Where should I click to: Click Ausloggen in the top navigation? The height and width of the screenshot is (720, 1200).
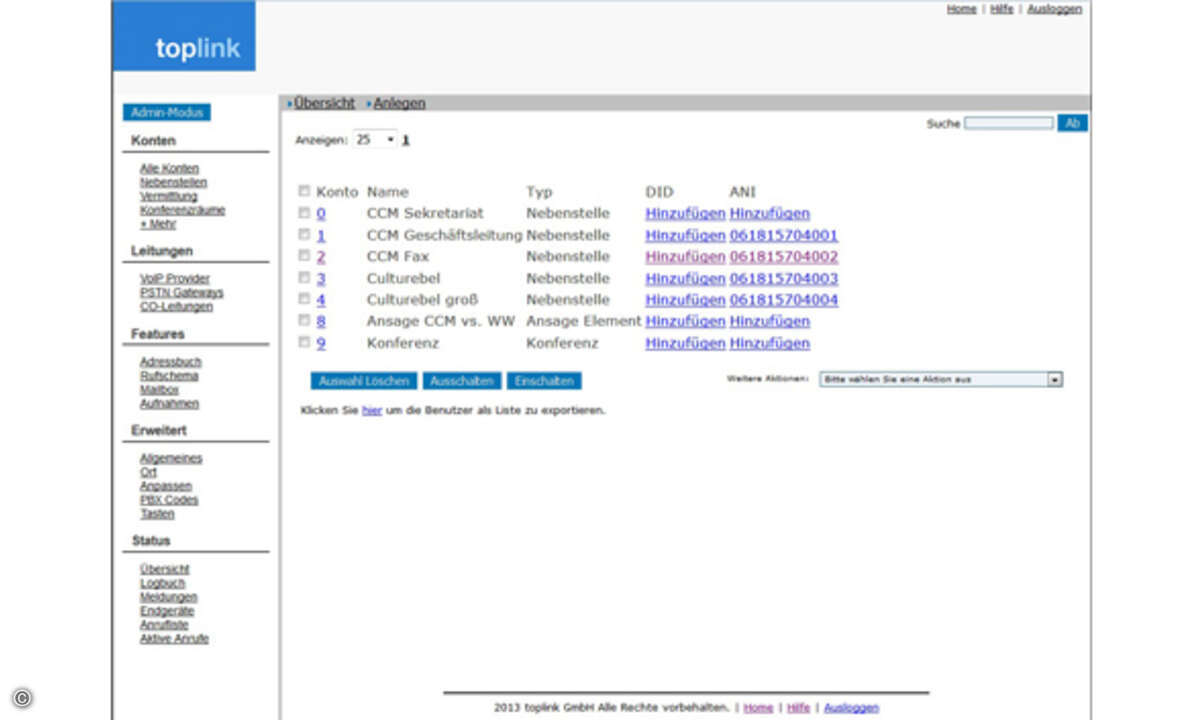coord(1054,9)
